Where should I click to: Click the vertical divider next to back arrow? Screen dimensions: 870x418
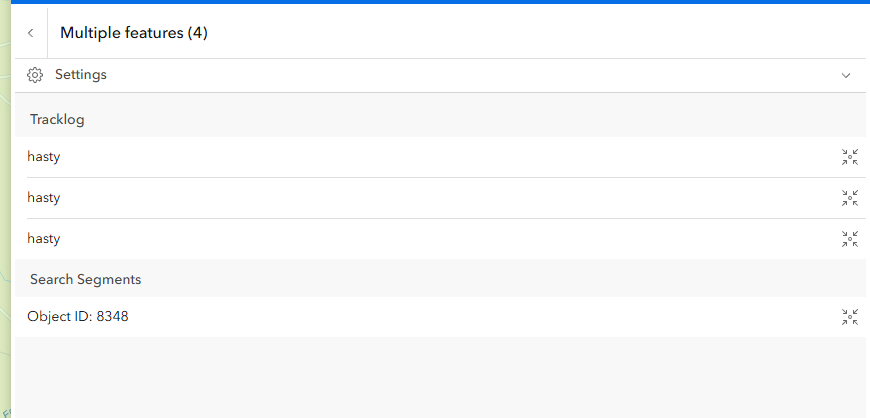[x=46, y=33]
